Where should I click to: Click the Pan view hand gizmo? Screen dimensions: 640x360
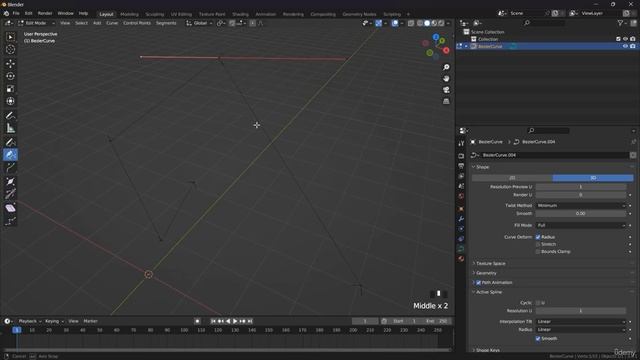[446, 78]
